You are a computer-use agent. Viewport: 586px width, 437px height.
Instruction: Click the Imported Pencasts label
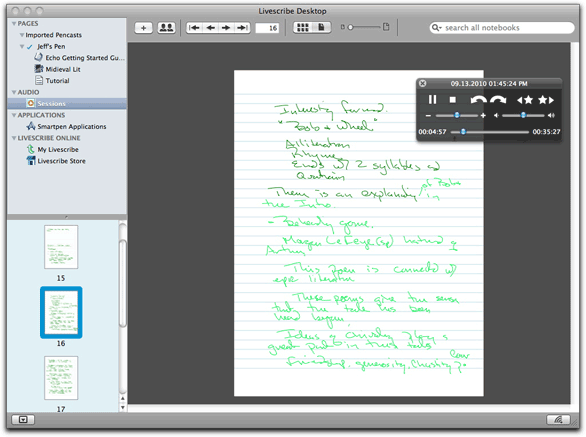(53, 35)
